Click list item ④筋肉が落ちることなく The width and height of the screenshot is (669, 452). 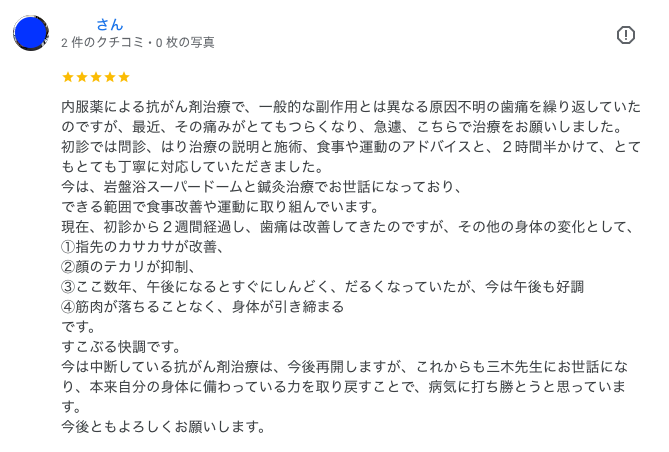[x=202, y=306]
